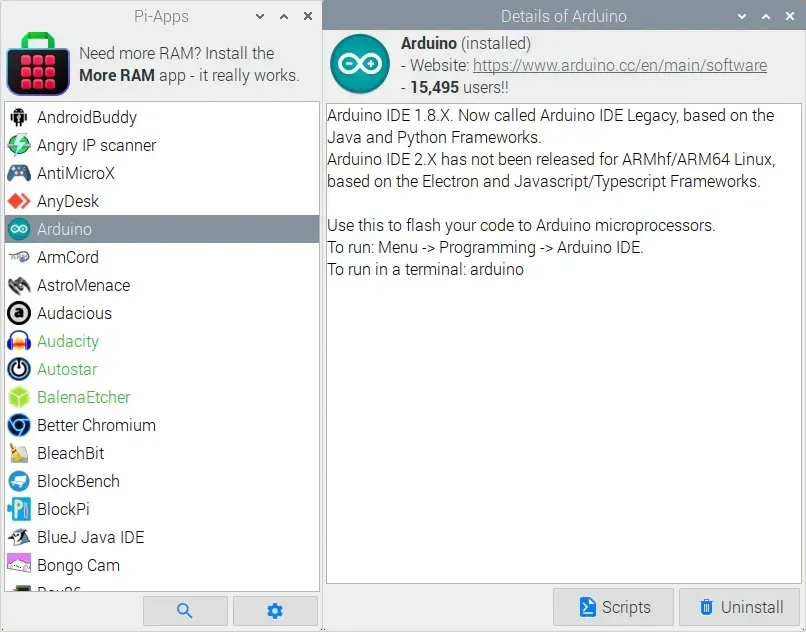
Task: Click the Pi-Apps red basket logo
Action: pyautogui.click(x=38, y=64)
